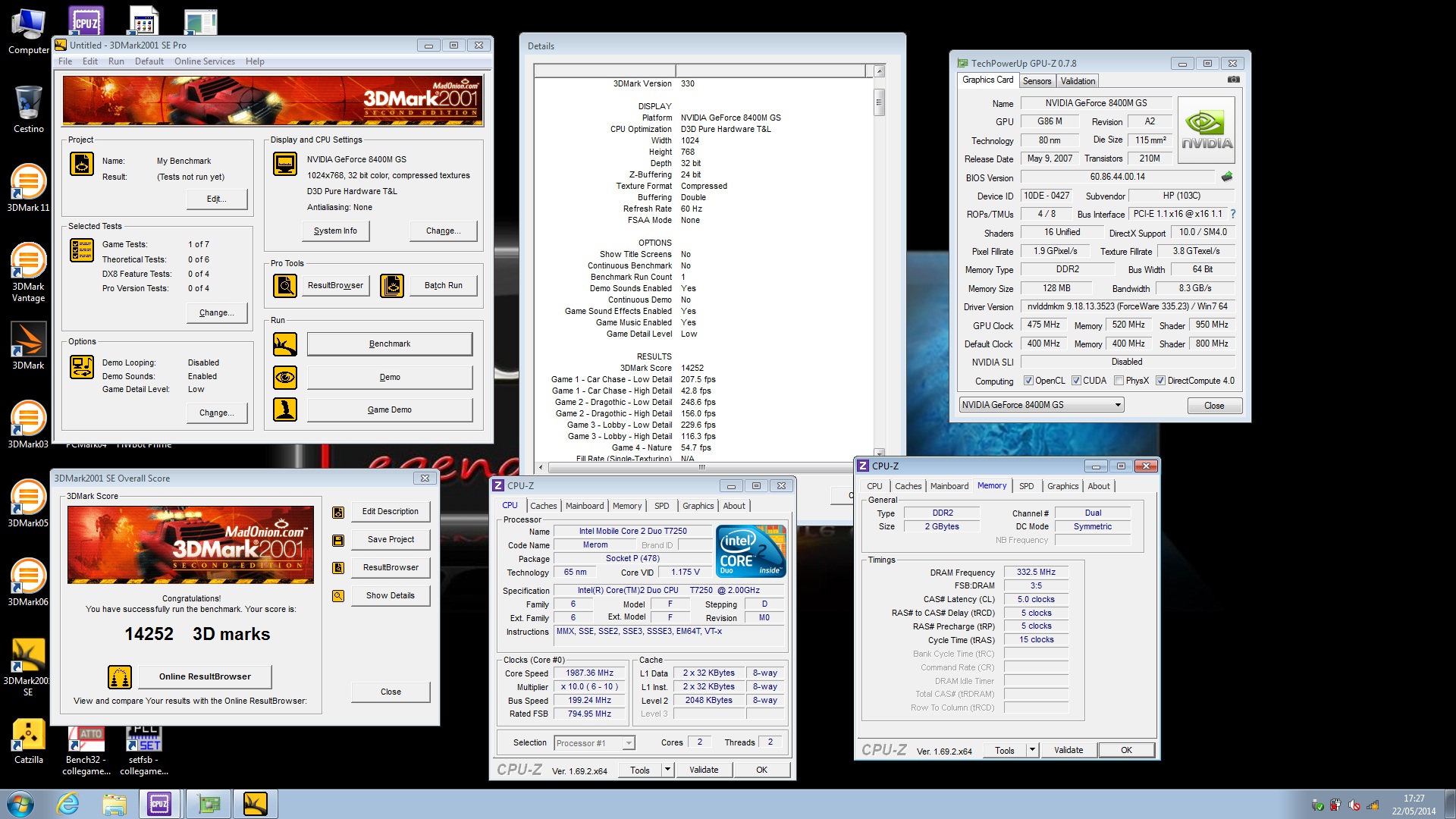
Task: Open the SPD tab in the CPU-Z Memory window
Action: pos(1026,486)
